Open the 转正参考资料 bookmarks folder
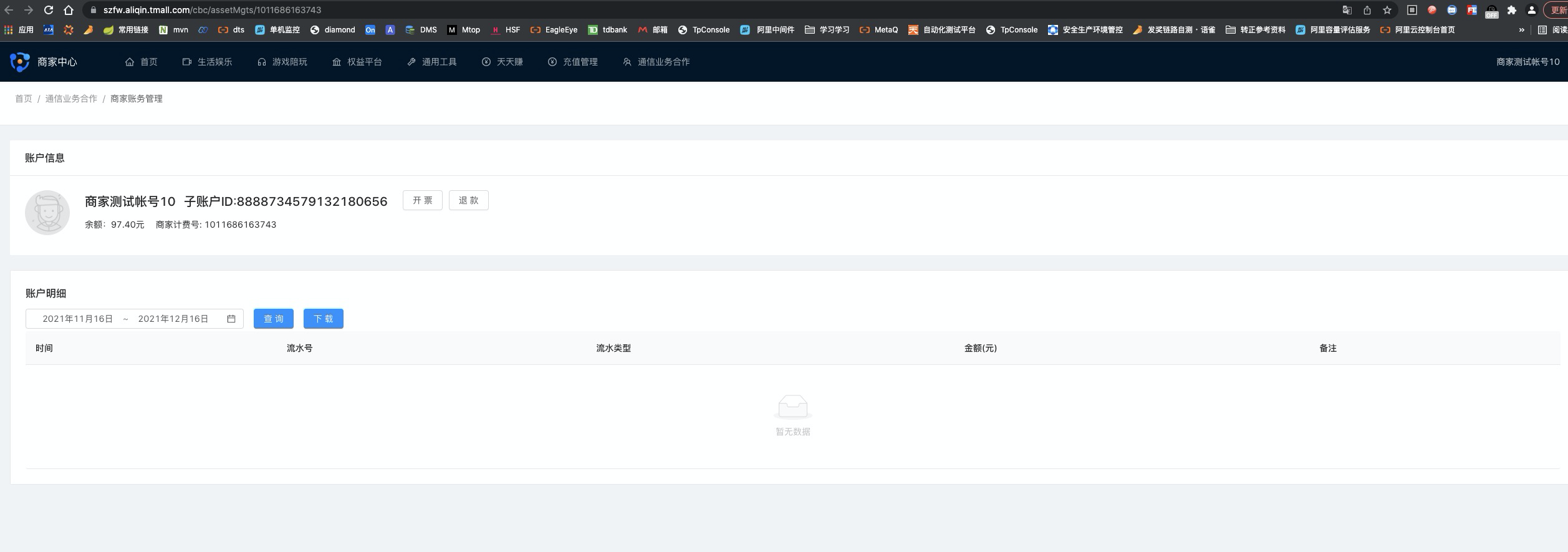Viewport: 1568px width, 552px height. click(1255, 30)
